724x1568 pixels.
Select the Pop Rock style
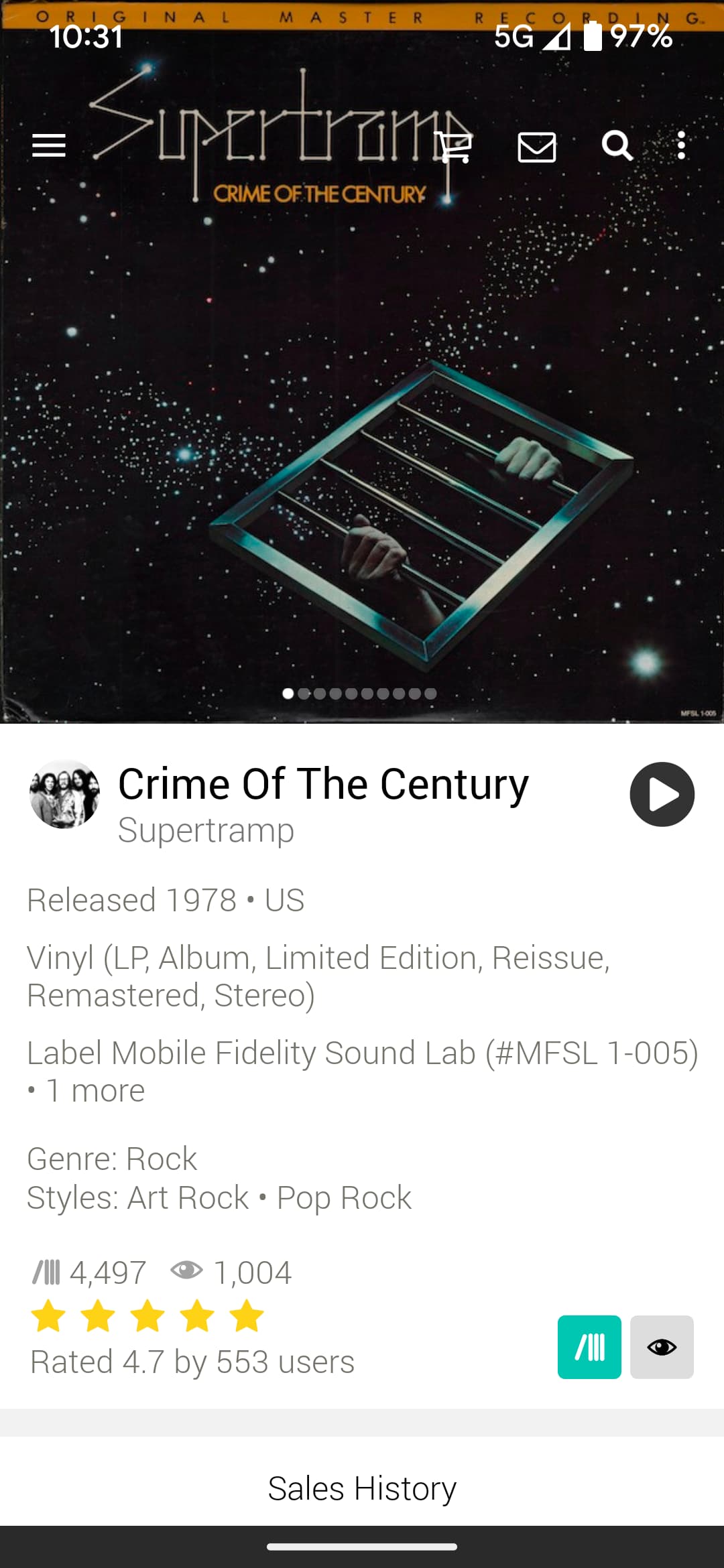pyautogui.click(x=344, y=1197)
